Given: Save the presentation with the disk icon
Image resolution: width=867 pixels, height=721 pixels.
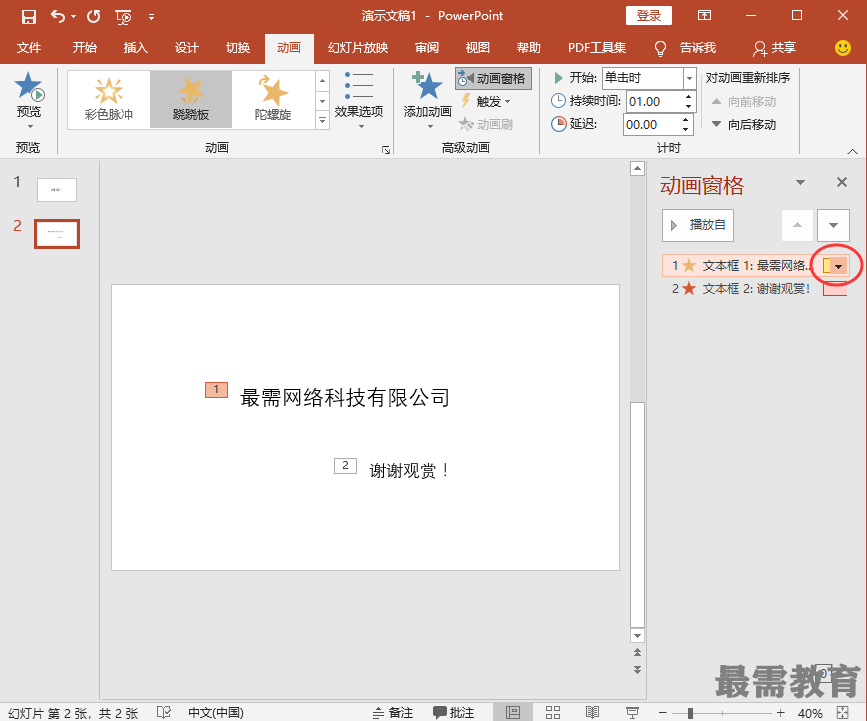Looking at the screenshot, I should click(x=28, y=17).
